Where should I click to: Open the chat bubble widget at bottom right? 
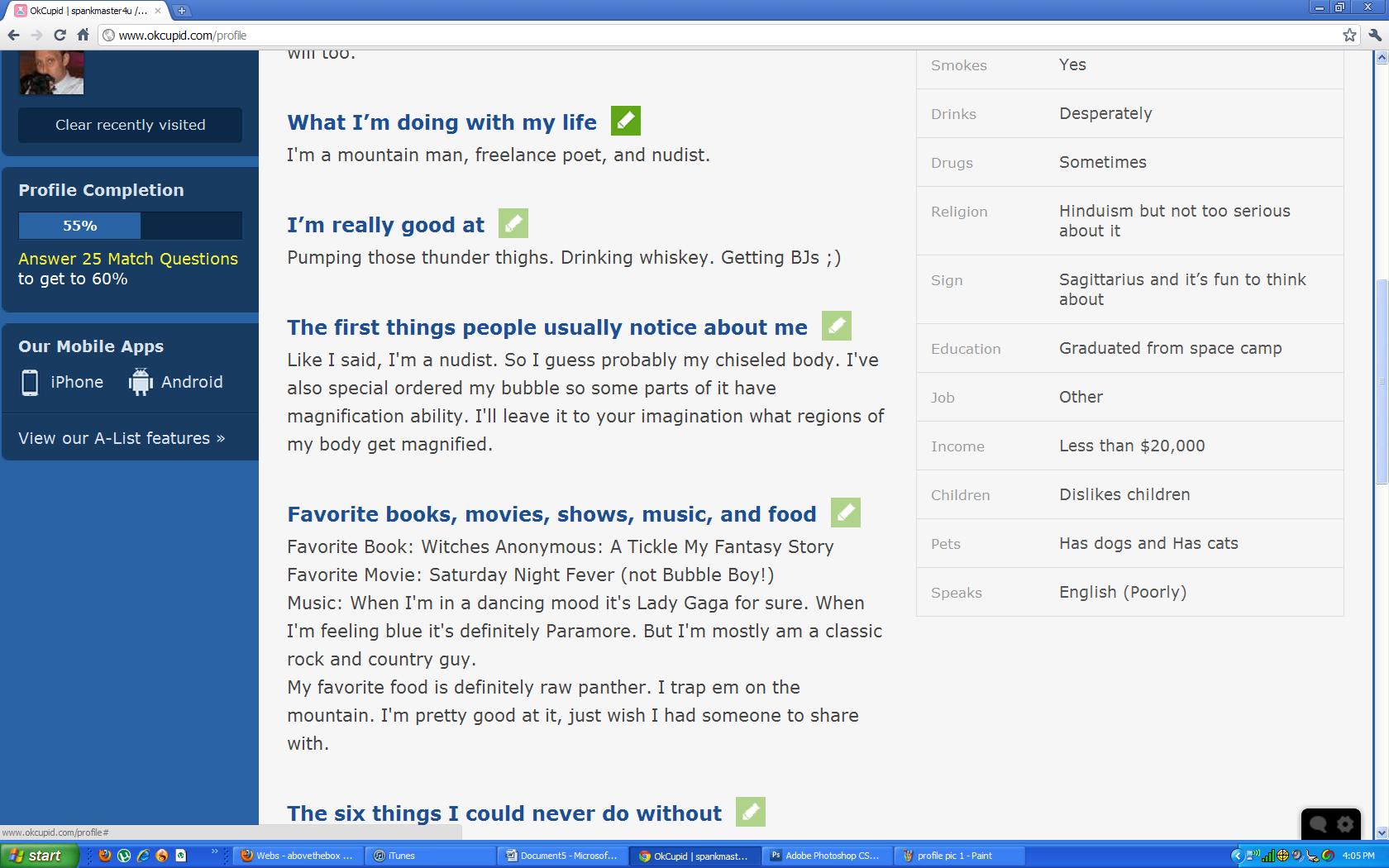tap(1317, 824)
